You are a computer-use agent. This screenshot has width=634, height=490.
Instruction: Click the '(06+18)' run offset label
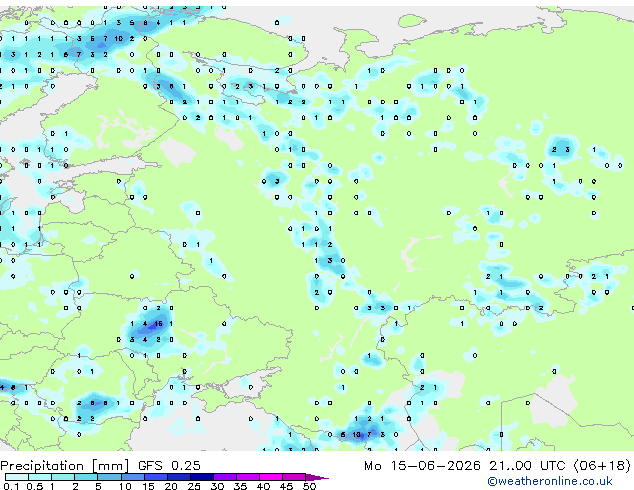(602, 466)
